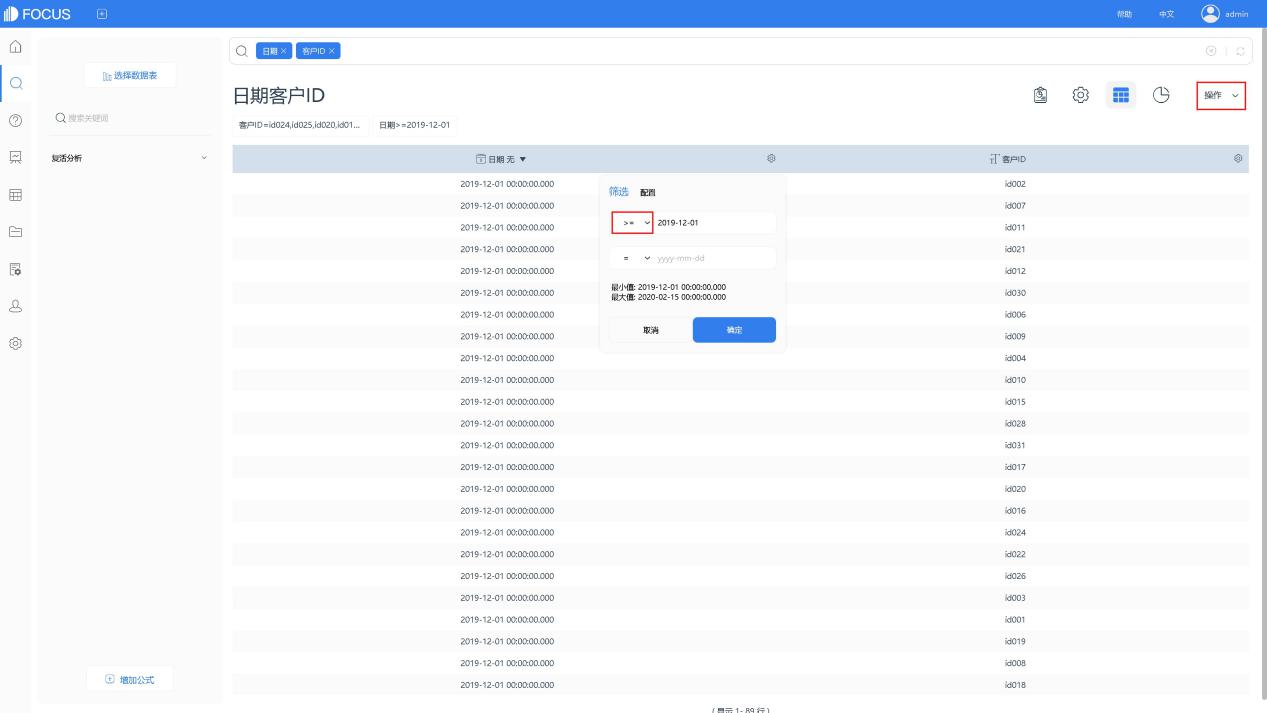The width and height of the screenshot is (1267, 713).
Task: Click the 客户ID=id024,id025... filter chip
Action: pos(299,125)
